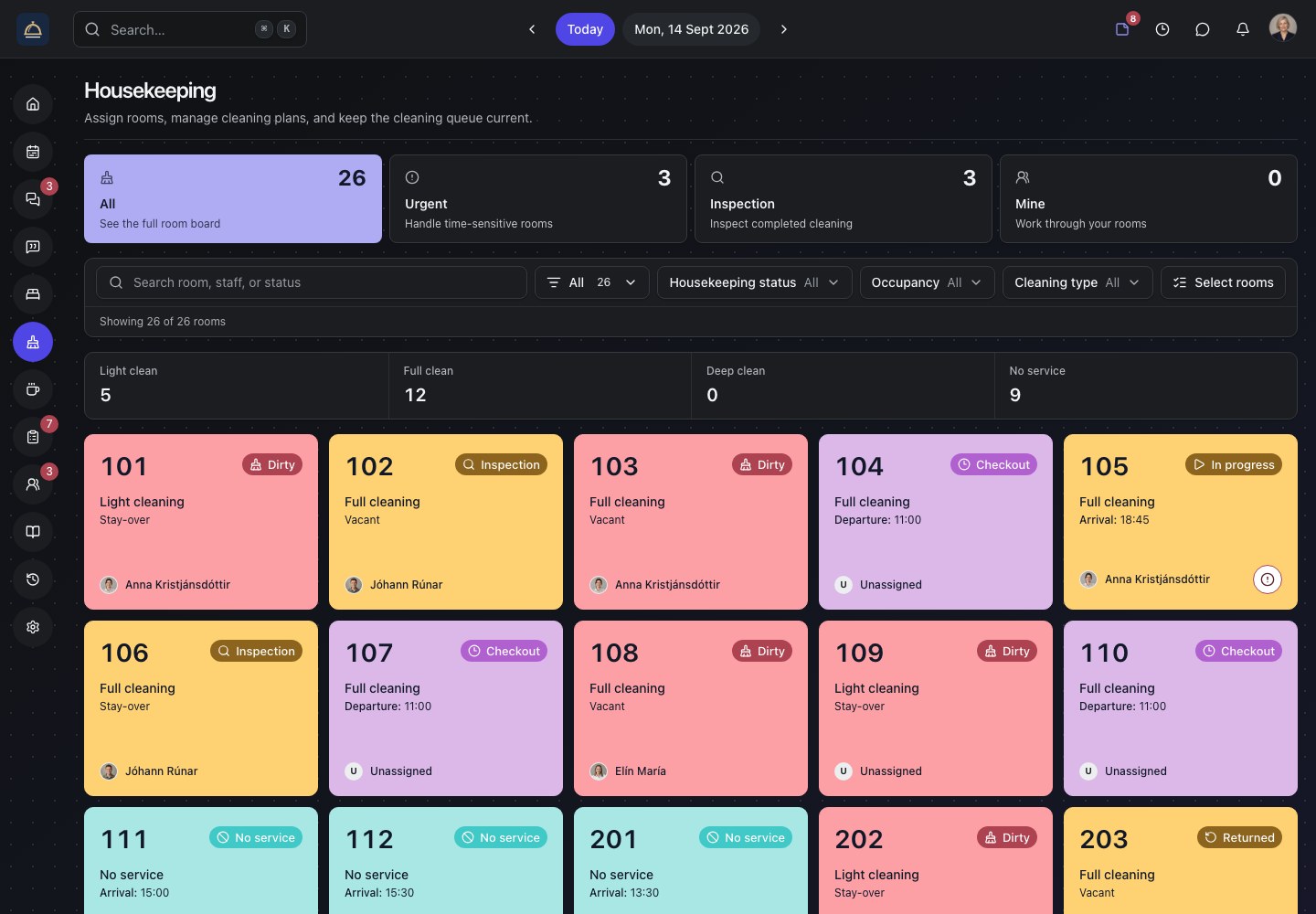
Task: Open the room 110 card
Action: 1181,708
